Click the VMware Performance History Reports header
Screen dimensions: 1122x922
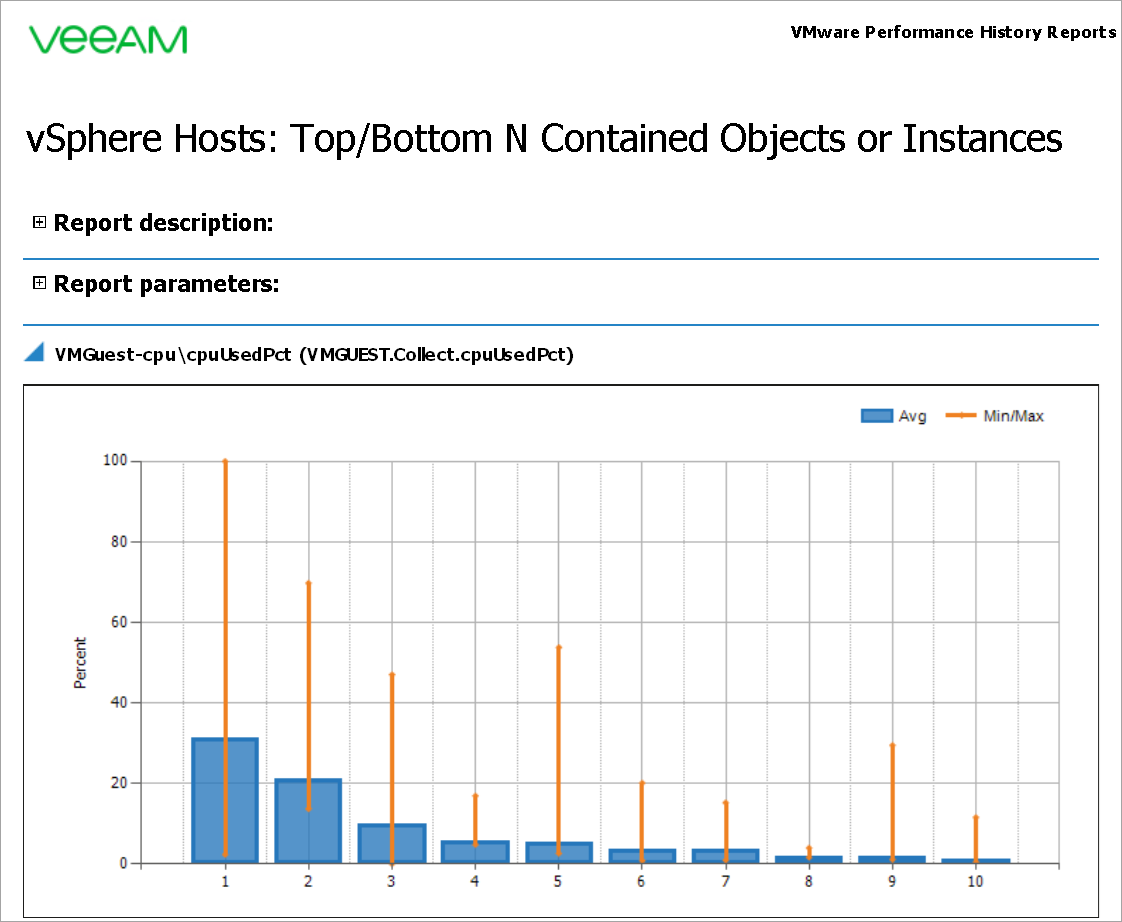(x=953, y=32)
